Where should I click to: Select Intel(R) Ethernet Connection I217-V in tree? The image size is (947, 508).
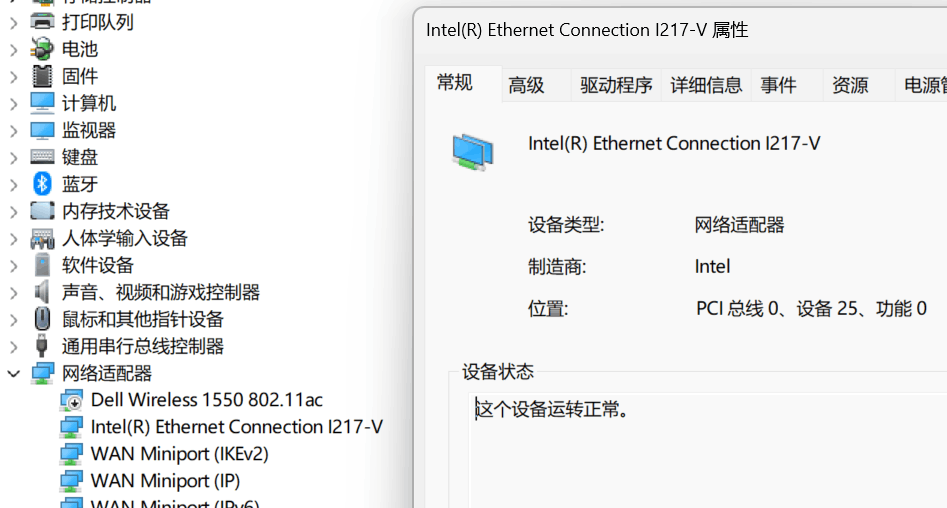(236, 427)
